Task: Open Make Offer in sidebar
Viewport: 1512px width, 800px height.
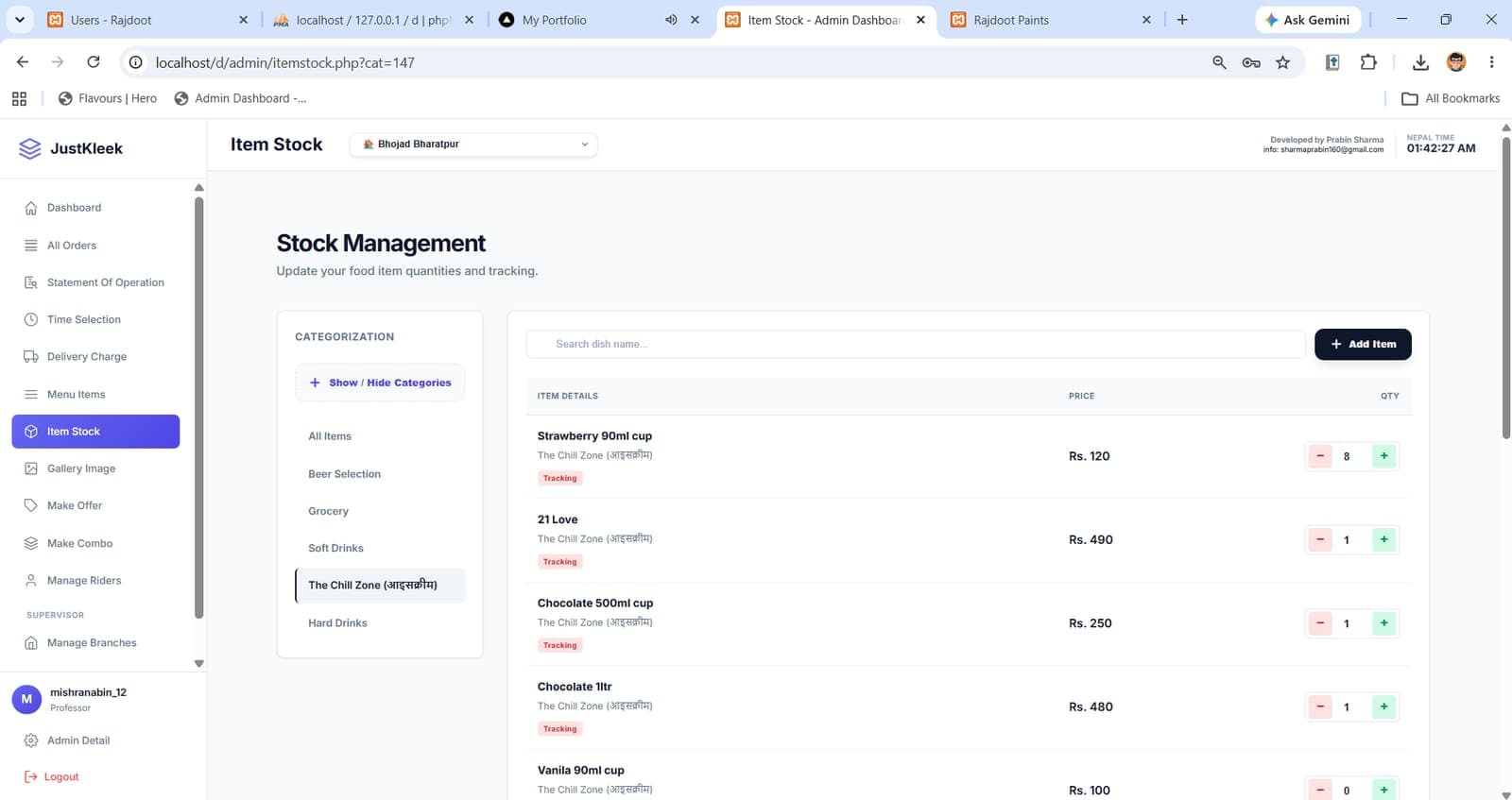Action: [x=95, y=505]
